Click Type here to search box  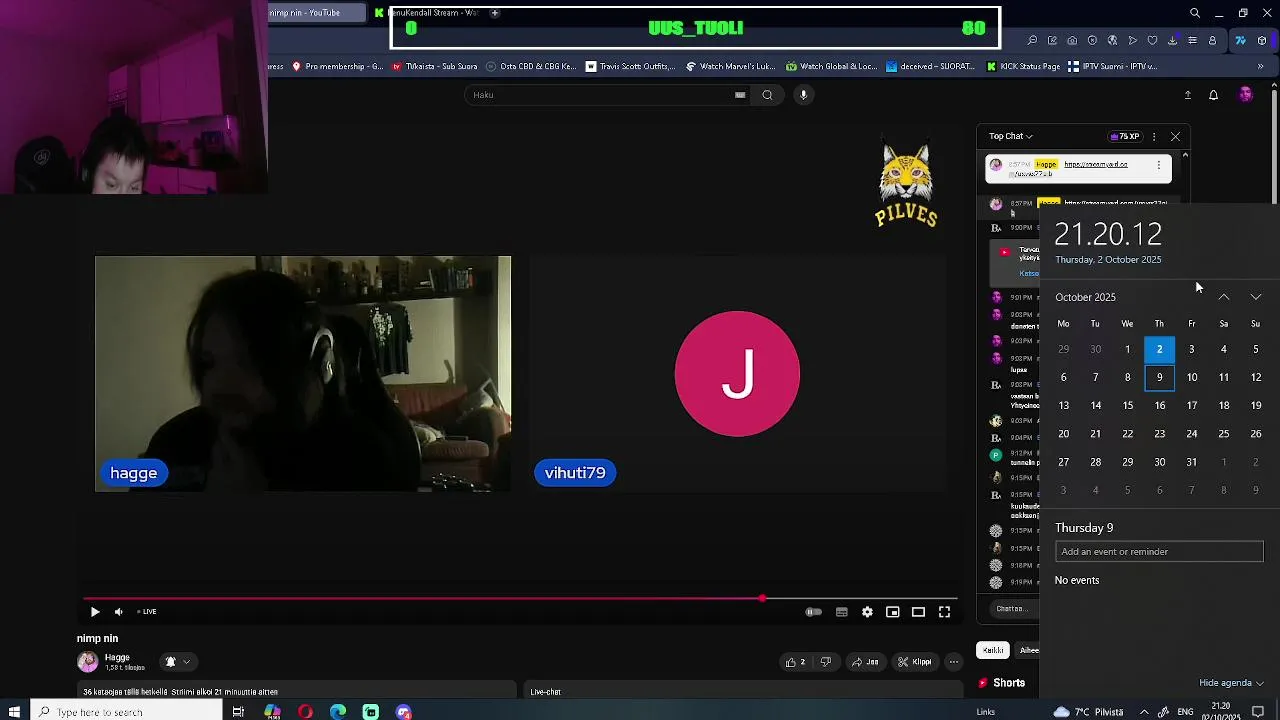125,712
